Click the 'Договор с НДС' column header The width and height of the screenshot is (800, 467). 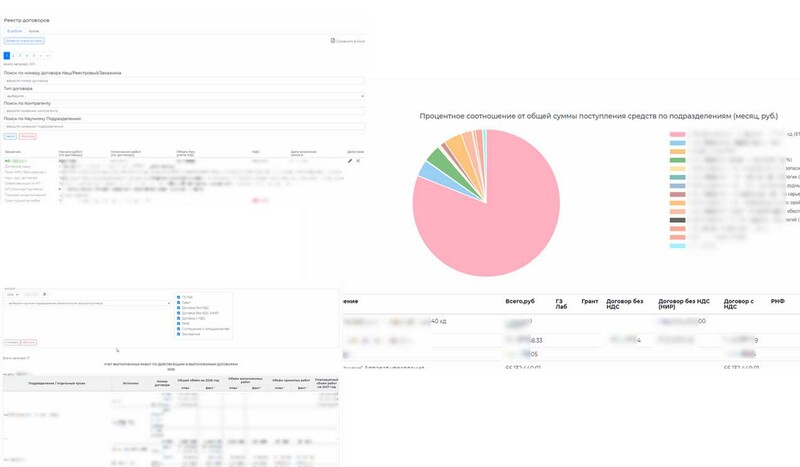[739, 304]
